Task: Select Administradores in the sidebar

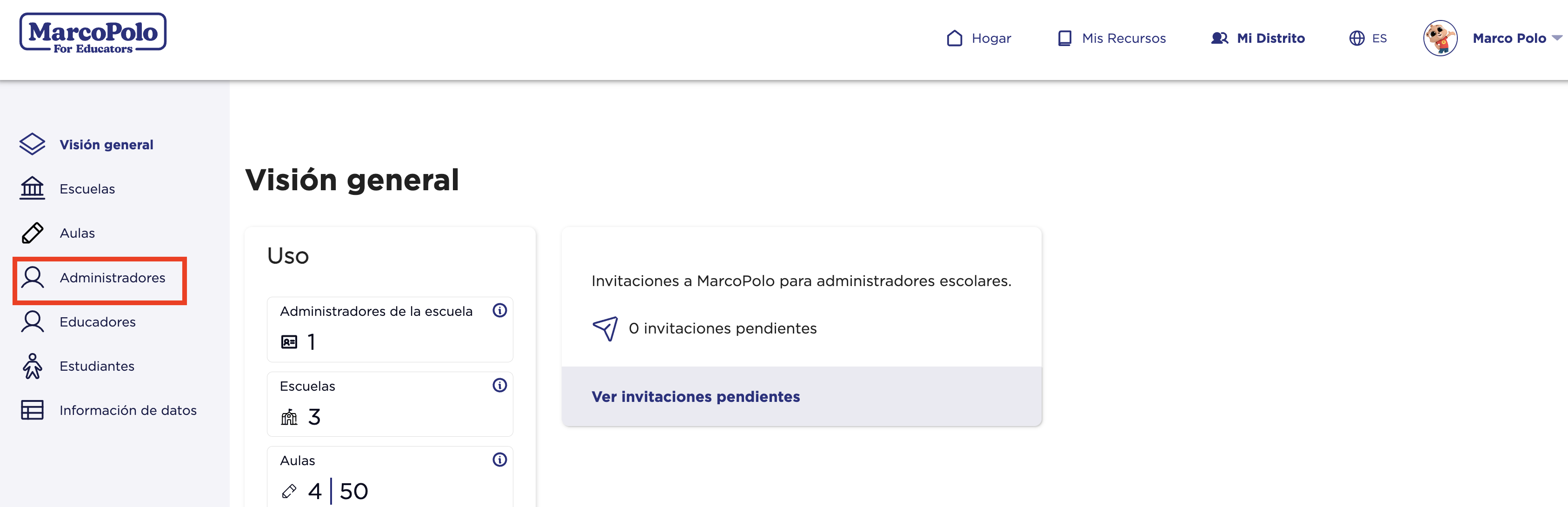Action: pyautogui.click(x=100, y=278)
